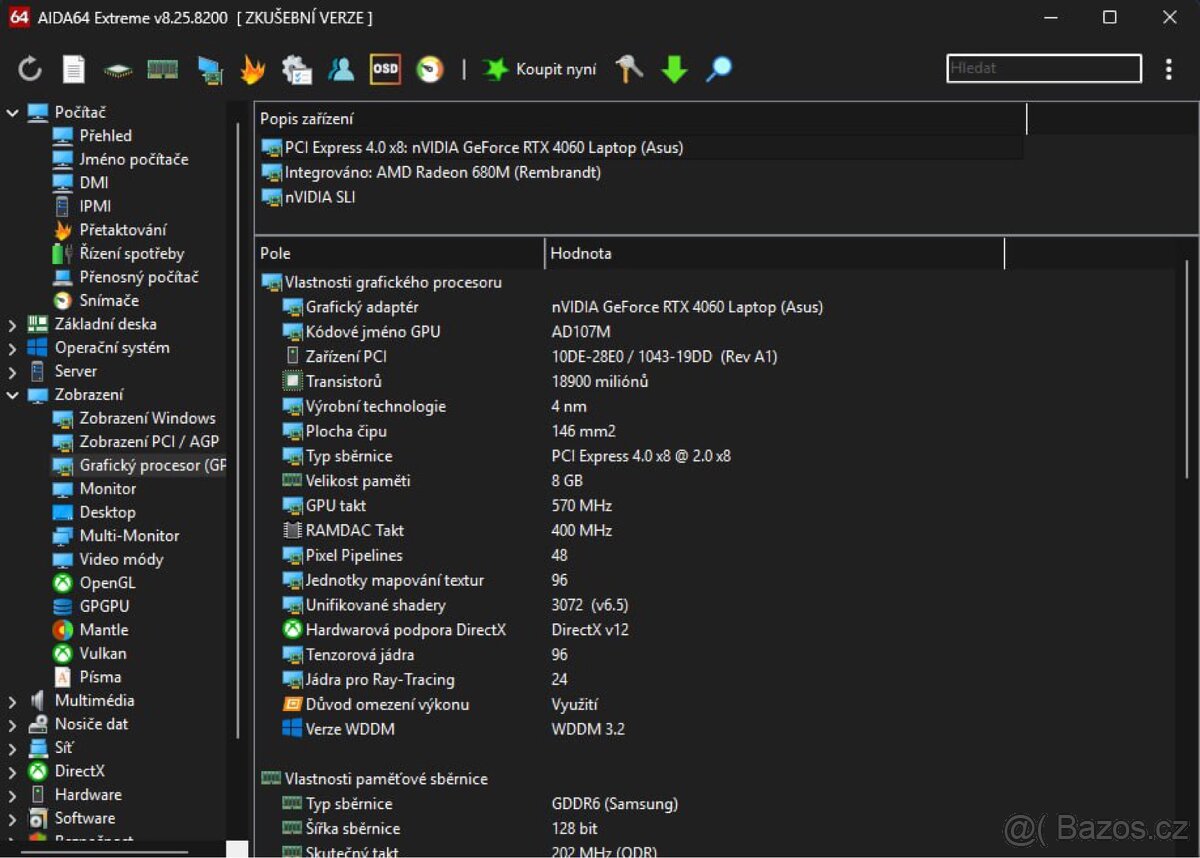Expand the Nosiče dat node
Screen dimensions: 1200x858
coord(12,725)
